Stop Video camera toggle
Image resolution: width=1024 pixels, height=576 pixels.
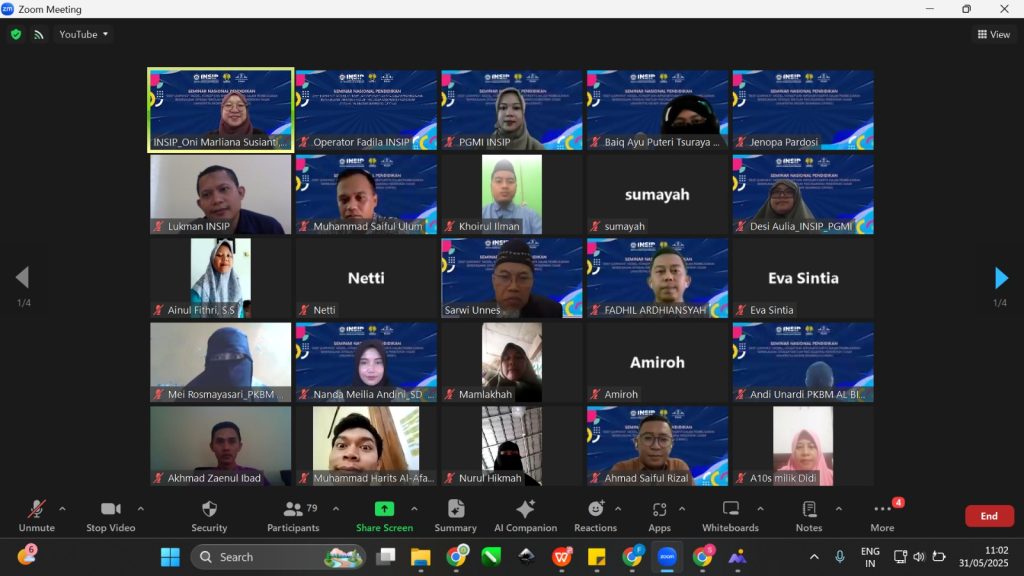110,515
